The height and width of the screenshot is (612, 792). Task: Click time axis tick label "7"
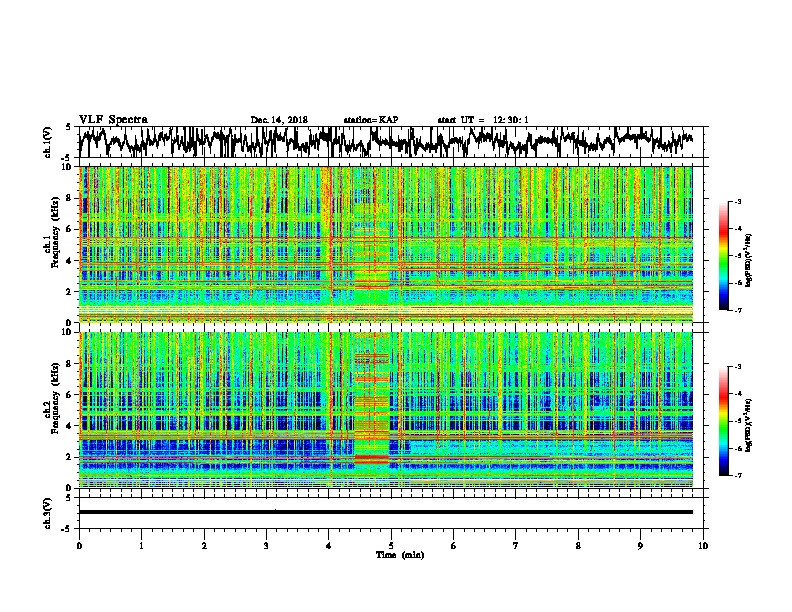(x=516, y=546)
